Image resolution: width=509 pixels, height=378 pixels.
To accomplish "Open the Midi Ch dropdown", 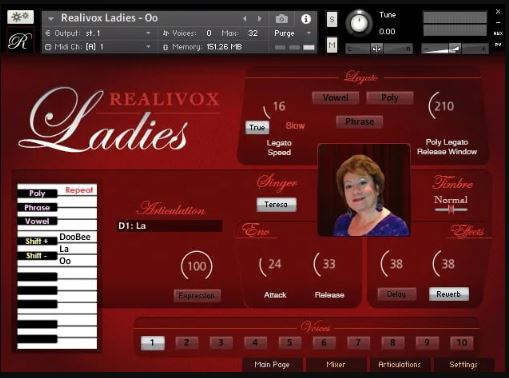I will (x=148, y=47).
